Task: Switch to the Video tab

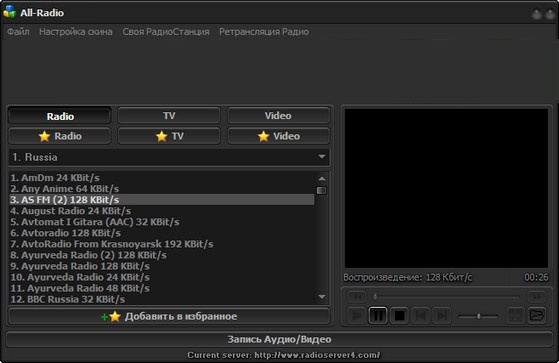Action: 278,116
